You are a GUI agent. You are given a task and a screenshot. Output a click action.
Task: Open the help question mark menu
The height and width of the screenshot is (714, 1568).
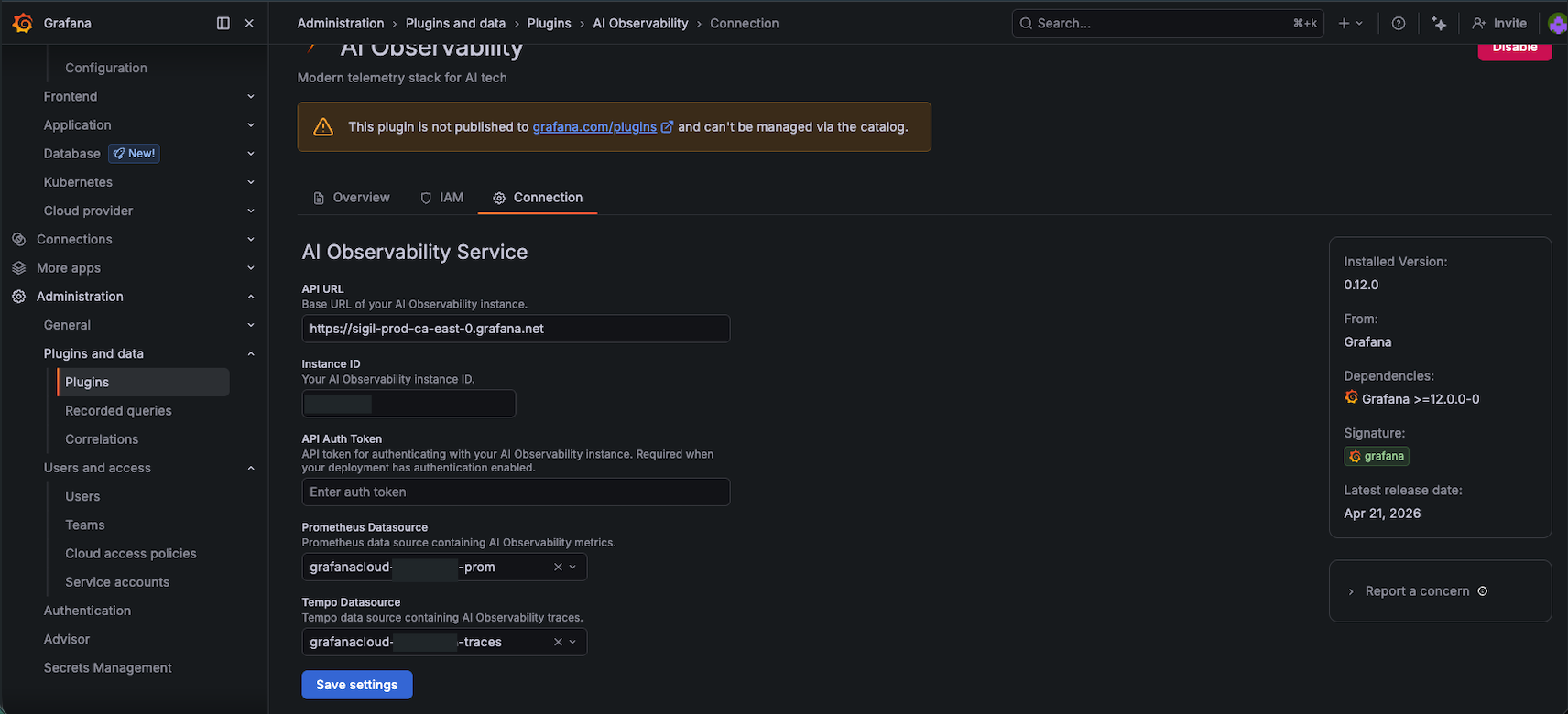pyautogui.click(x=1399, y=23)
